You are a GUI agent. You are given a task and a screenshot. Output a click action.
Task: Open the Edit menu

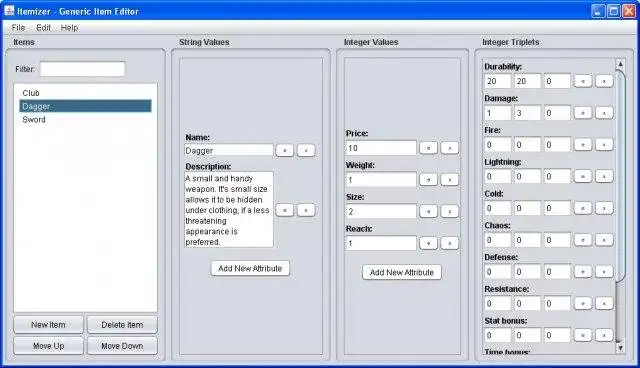[x=43, y=28]
